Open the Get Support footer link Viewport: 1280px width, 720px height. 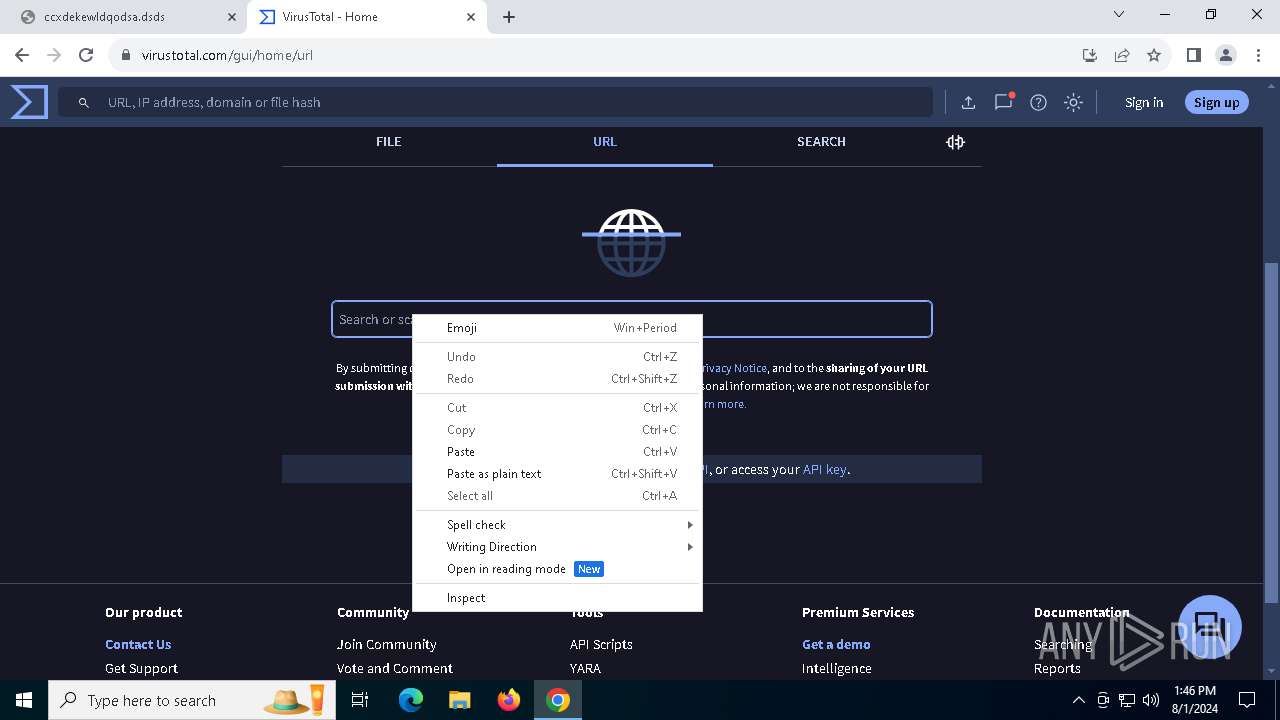coord(141,669)
